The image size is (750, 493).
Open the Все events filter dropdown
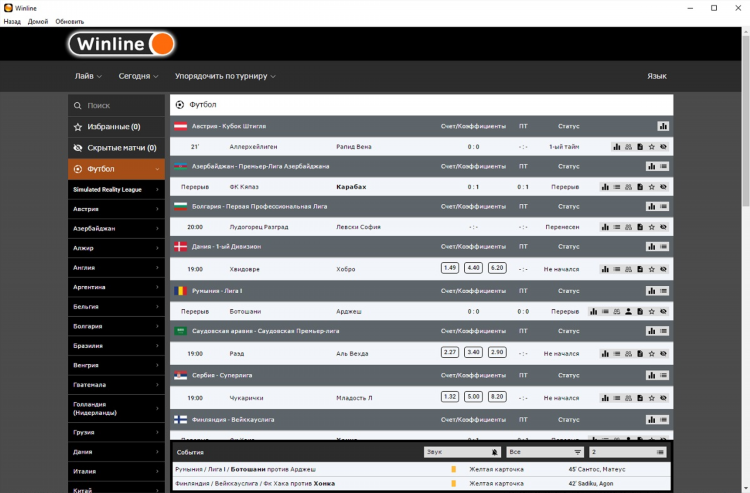tap(545, 452)
